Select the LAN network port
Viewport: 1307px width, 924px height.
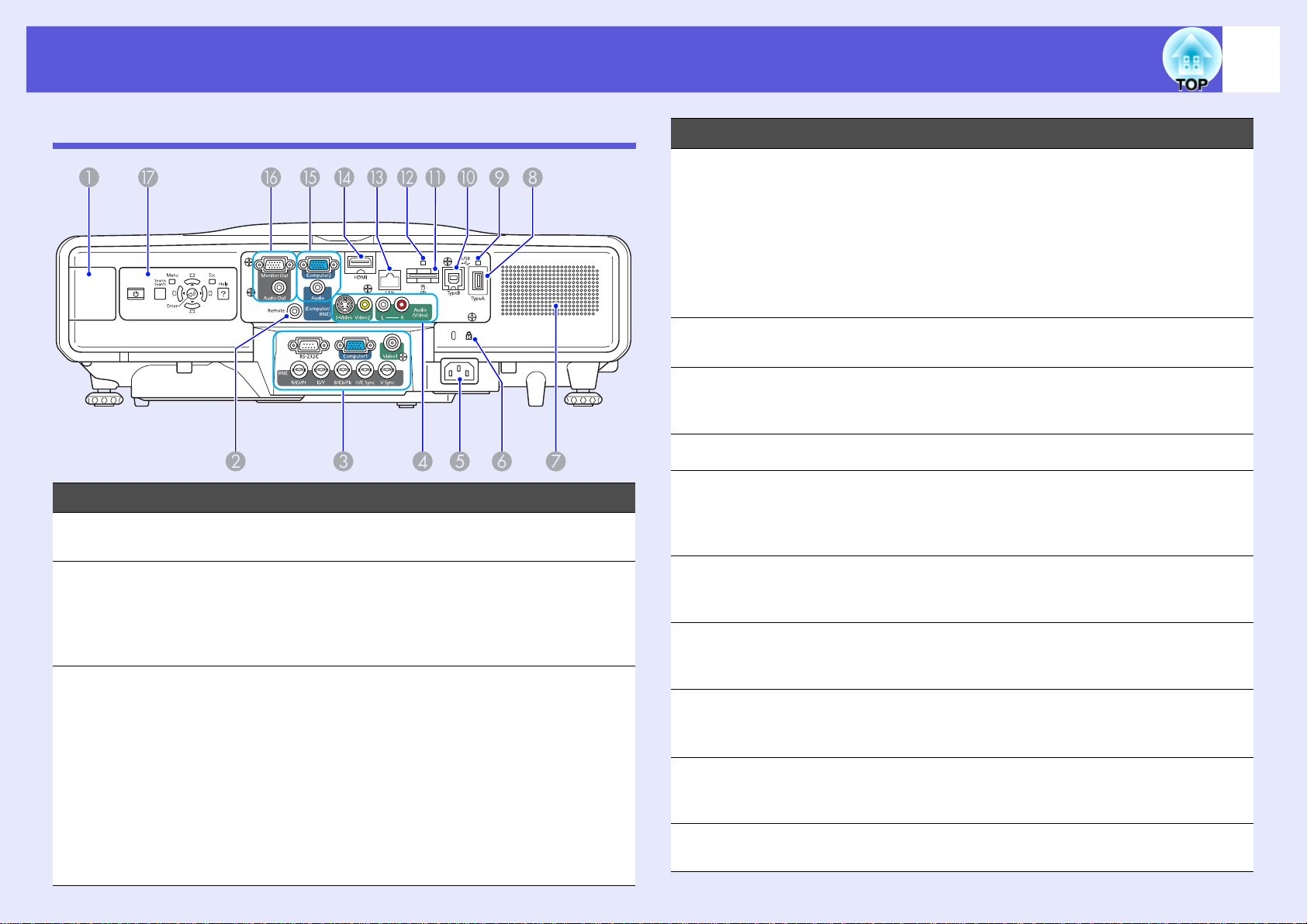pos(389,280)
